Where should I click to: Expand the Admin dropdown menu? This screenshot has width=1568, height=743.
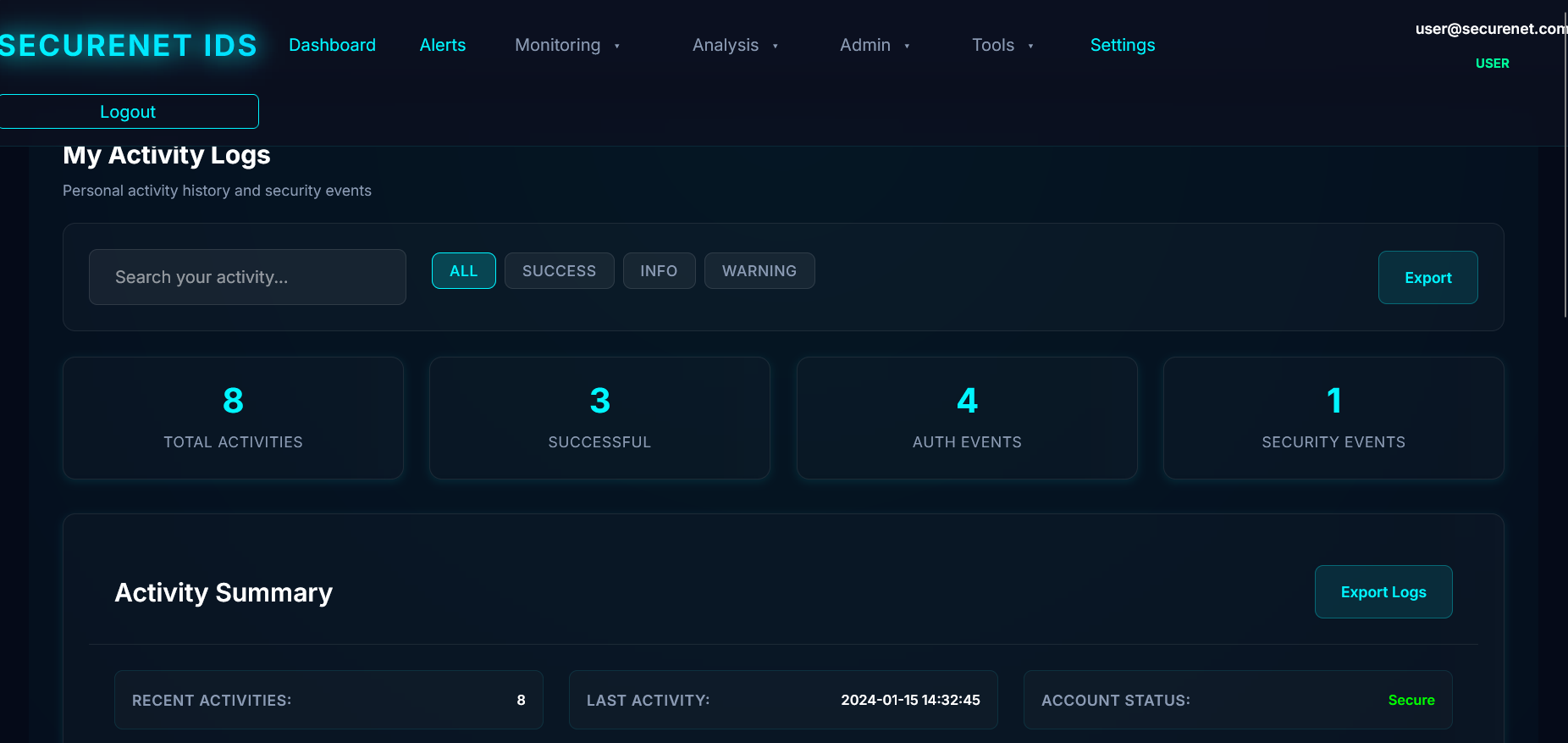coord(875,45)
